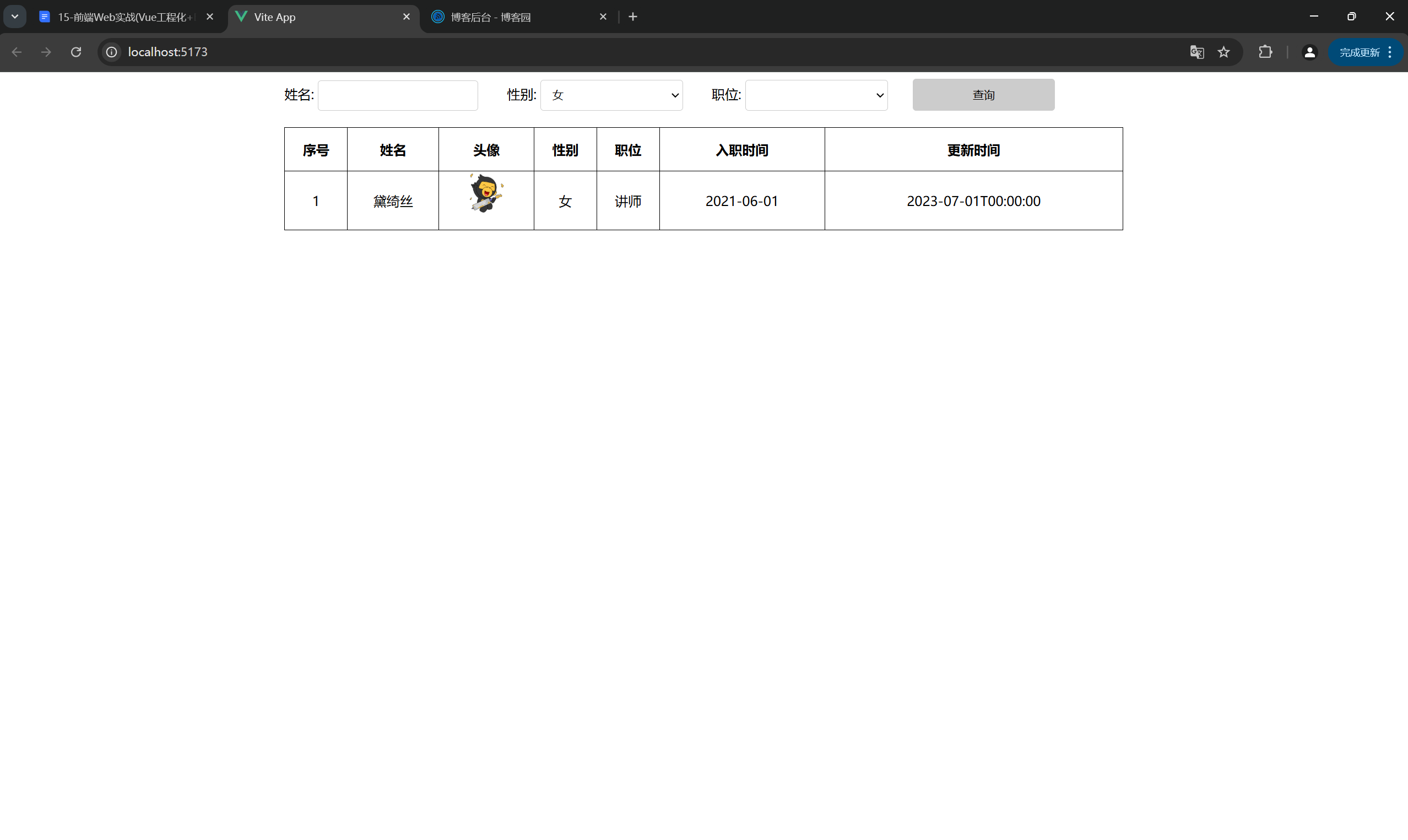Open the Google Translate page icon
The image size is (1408, 840).
tap(1196, 52)
